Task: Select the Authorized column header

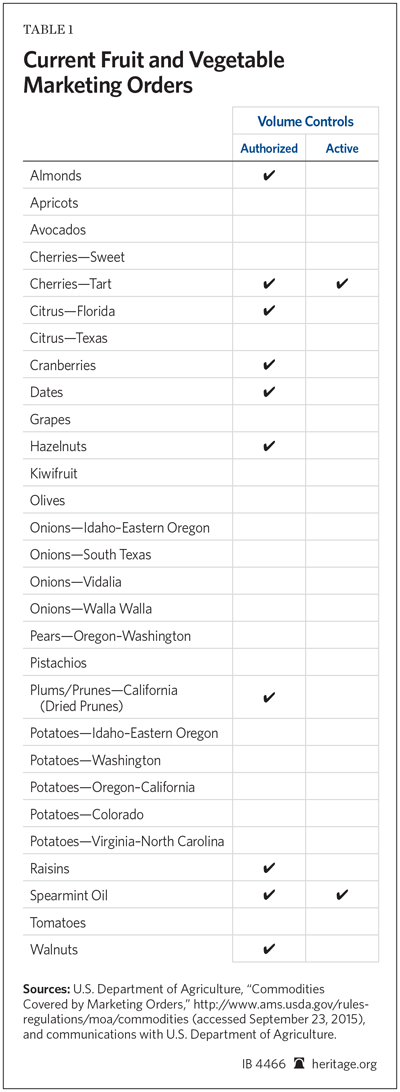Action: coord(269,148)
